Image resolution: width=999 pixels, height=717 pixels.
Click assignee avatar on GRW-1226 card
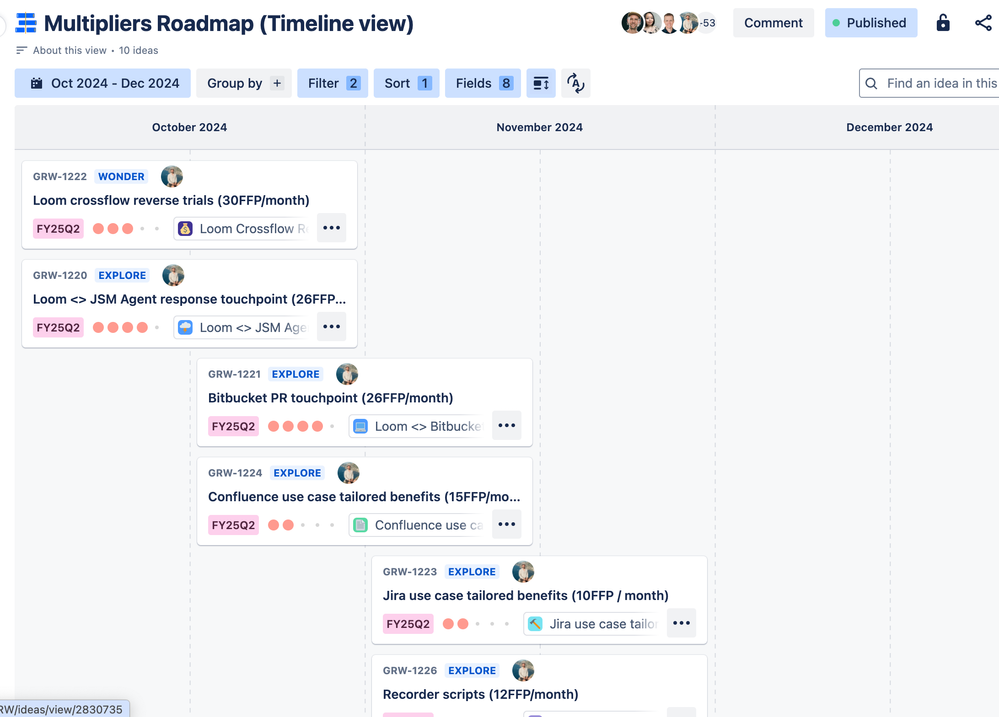[523, 670]
